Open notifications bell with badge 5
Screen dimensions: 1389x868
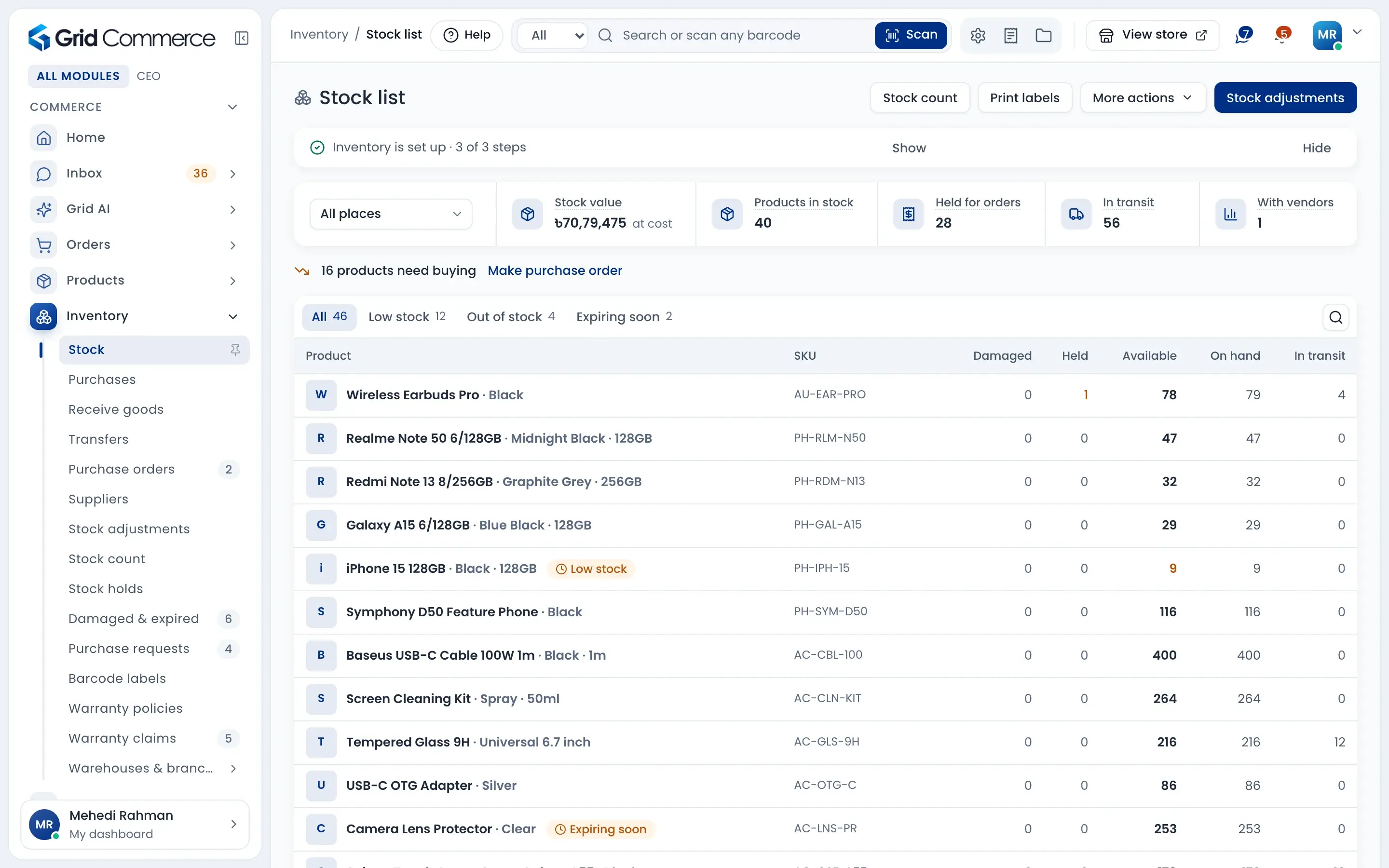coord(1282,35)
